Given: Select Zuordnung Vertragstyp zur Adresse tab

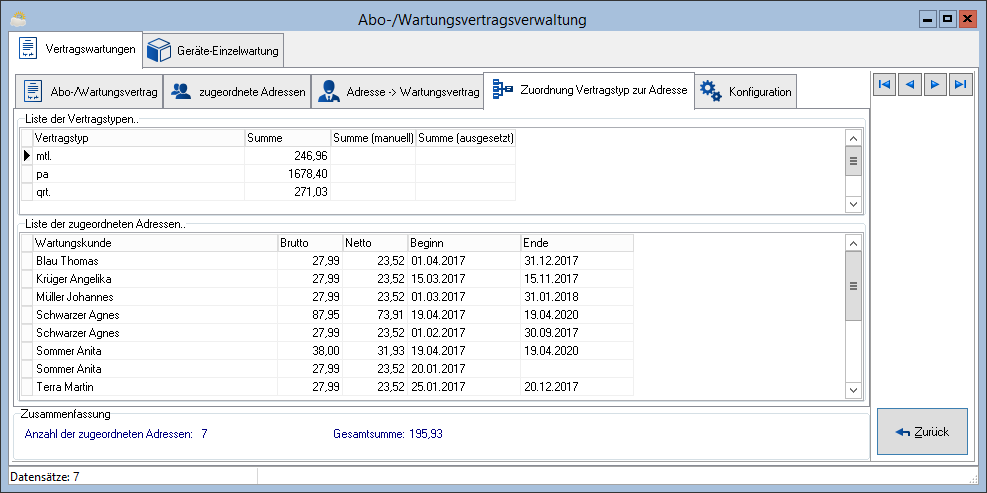Looking at the screenshot, I should (x=589, y=90).
